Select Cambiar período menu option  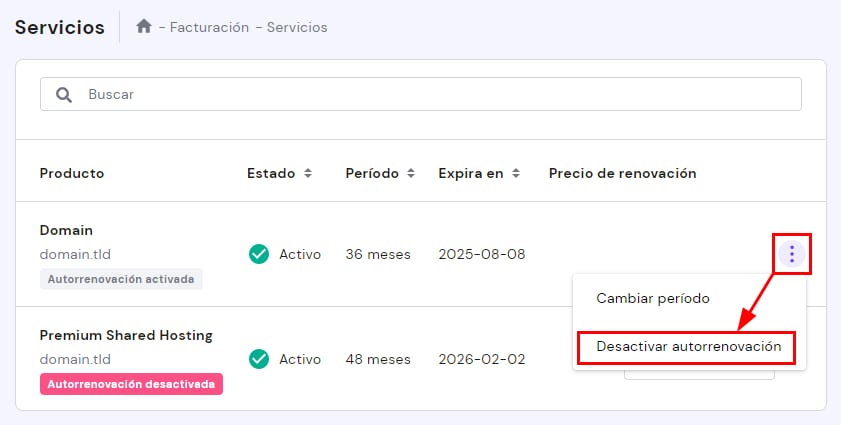tap(653, 298)
